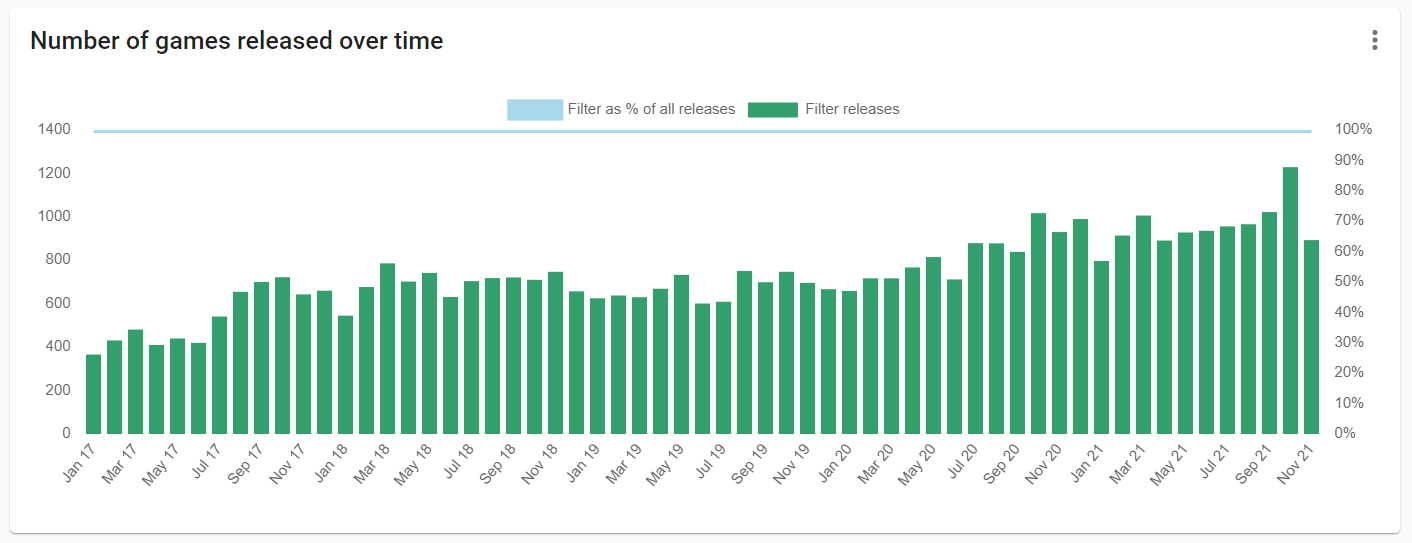Viewport: 1412px width, 543px height.
Task: Toggle 'Filter releases' legend series
Action: [x=823, y=109]
